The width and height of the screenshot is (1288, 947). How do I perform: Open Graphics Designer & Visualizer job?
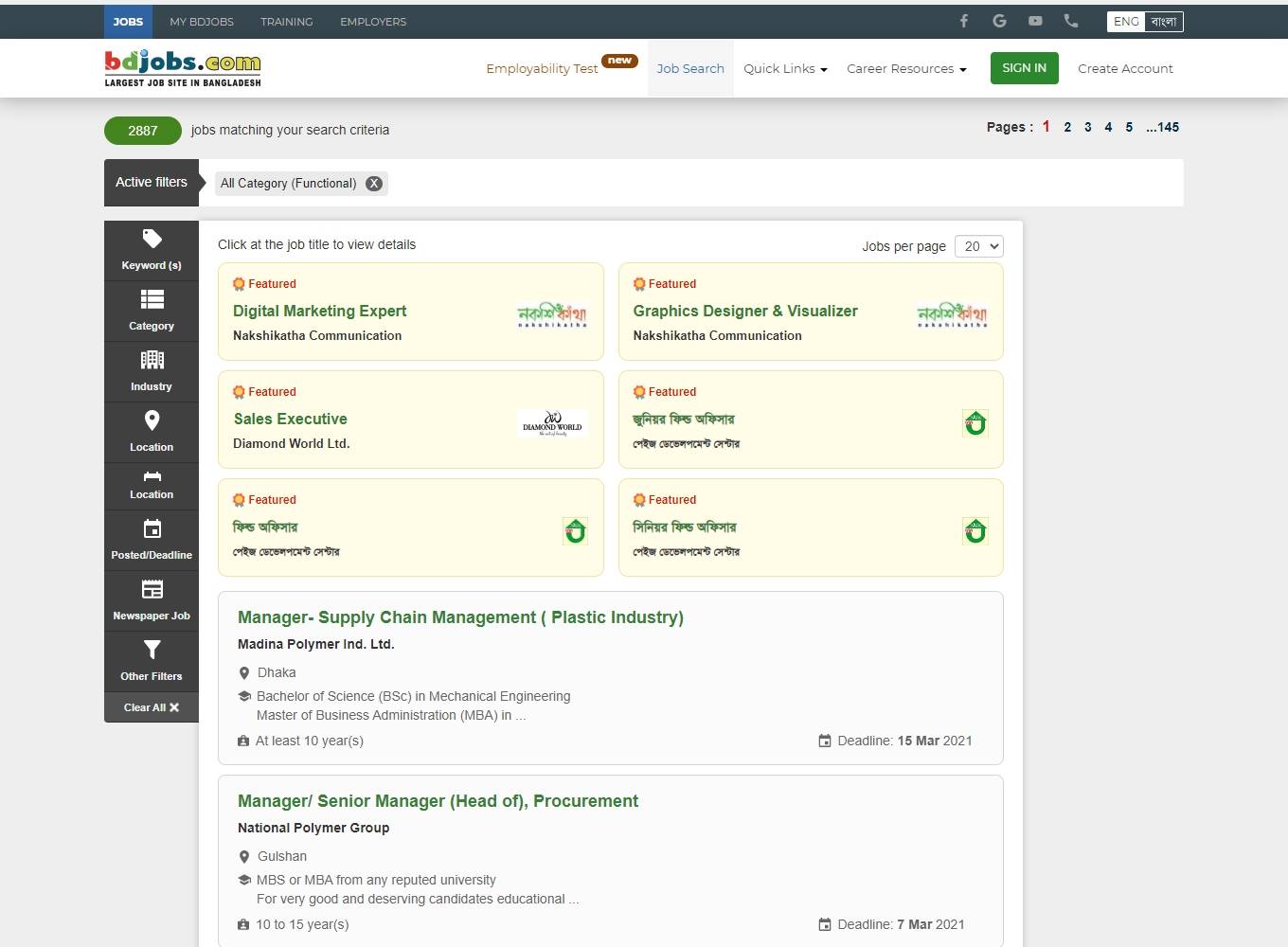(745, 311)
